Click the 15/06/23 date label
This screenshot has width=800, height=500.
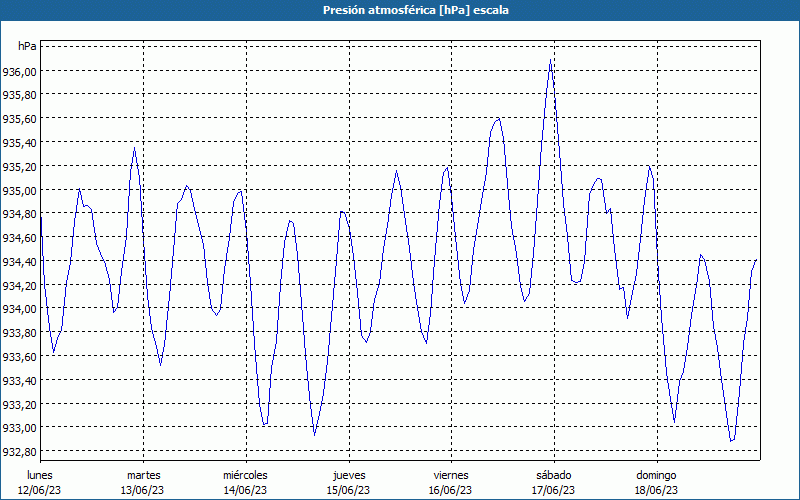[348, 490]
